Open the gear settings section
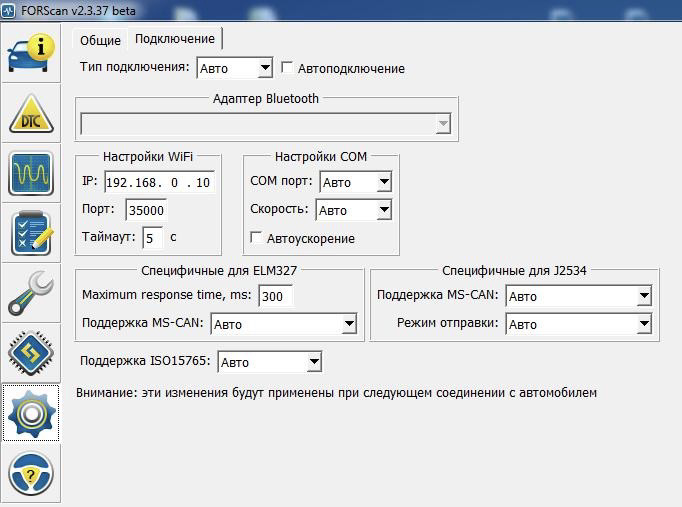Image resolution: width=682 pixels, height=507 pixels. pyautogui.click(x=31, y=413)
